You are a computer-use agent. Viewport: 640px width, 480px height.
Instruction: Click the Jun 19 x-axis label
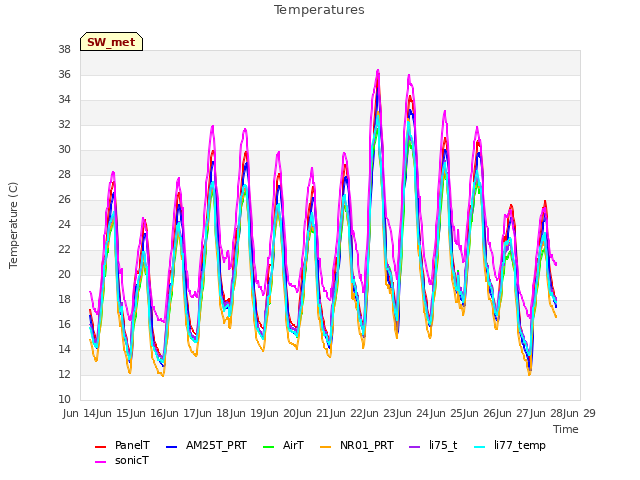247,413
